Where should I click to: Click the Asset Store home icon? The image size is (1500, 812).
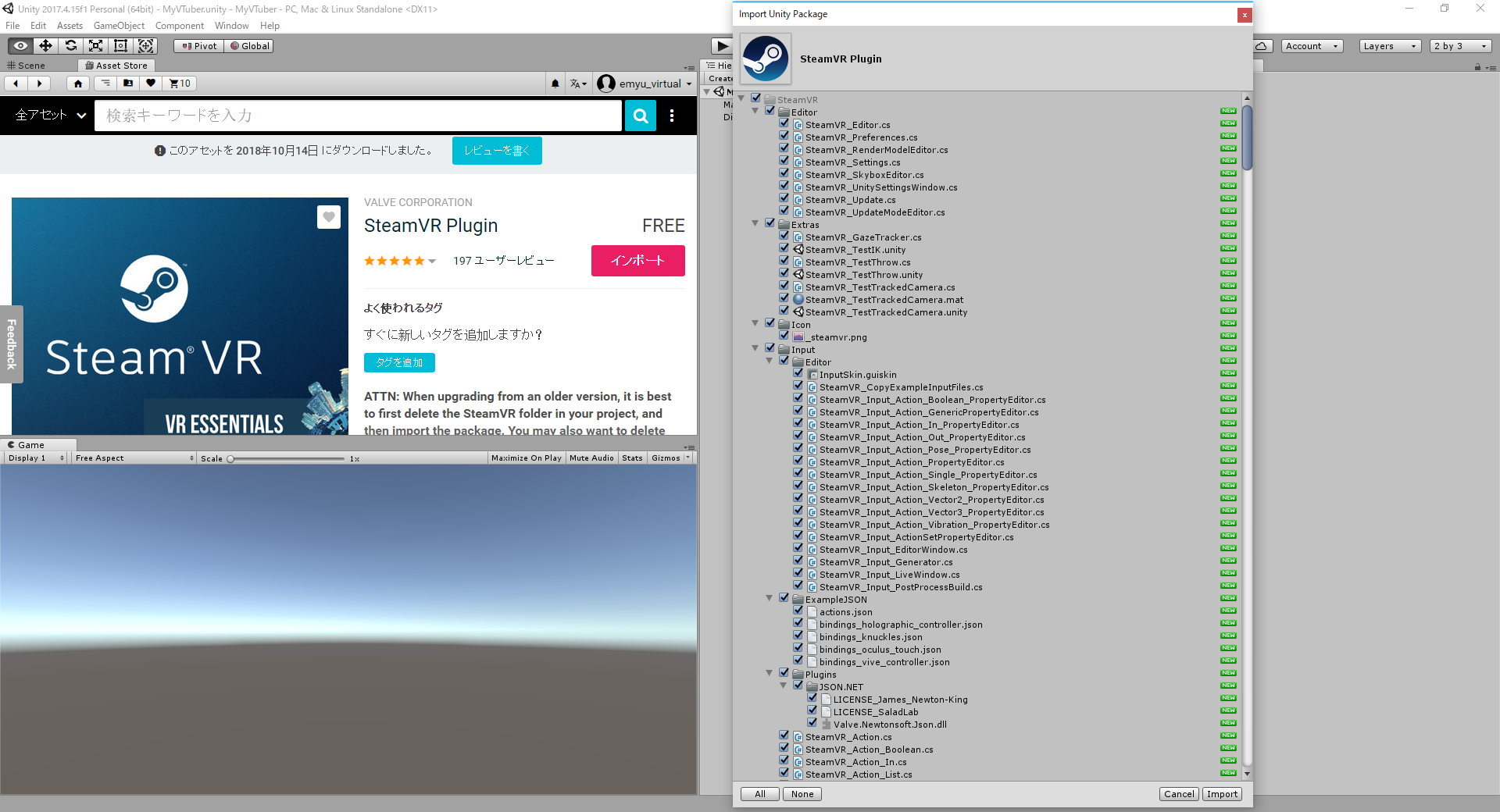tap(77, 83)
